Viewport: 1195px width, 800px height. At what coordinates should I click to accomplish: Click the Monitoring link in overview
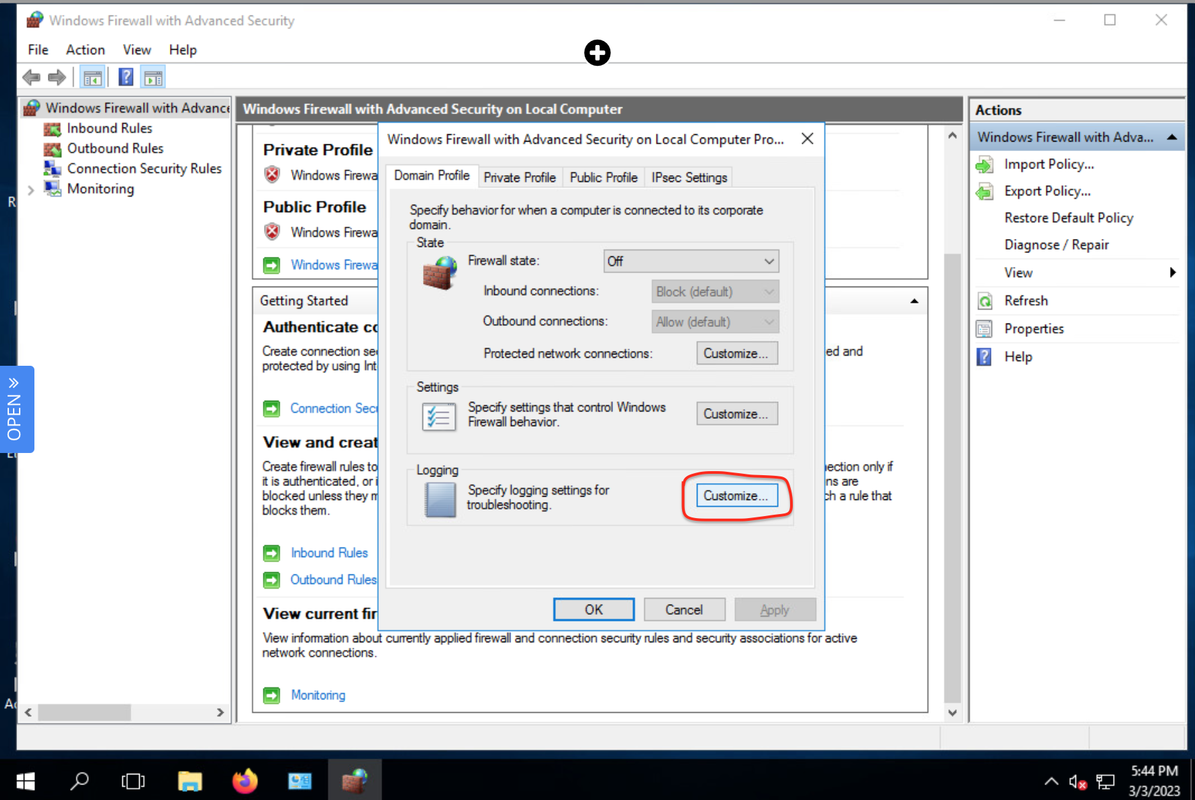(318, 695)
